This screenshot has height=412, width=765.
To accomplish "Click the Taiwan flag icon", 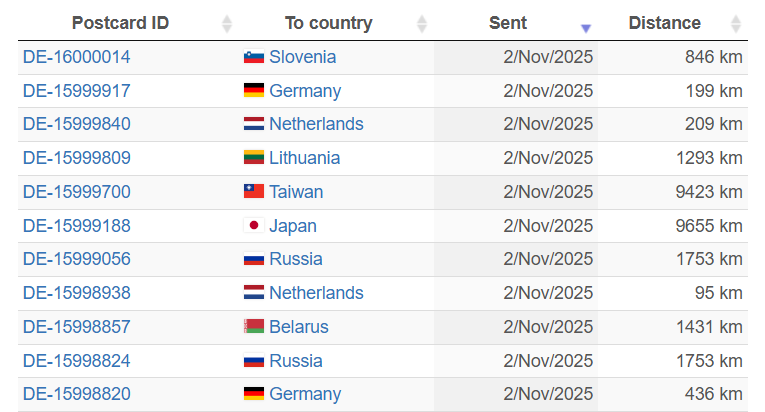I will pyautogui.click(x=253, y=192).
